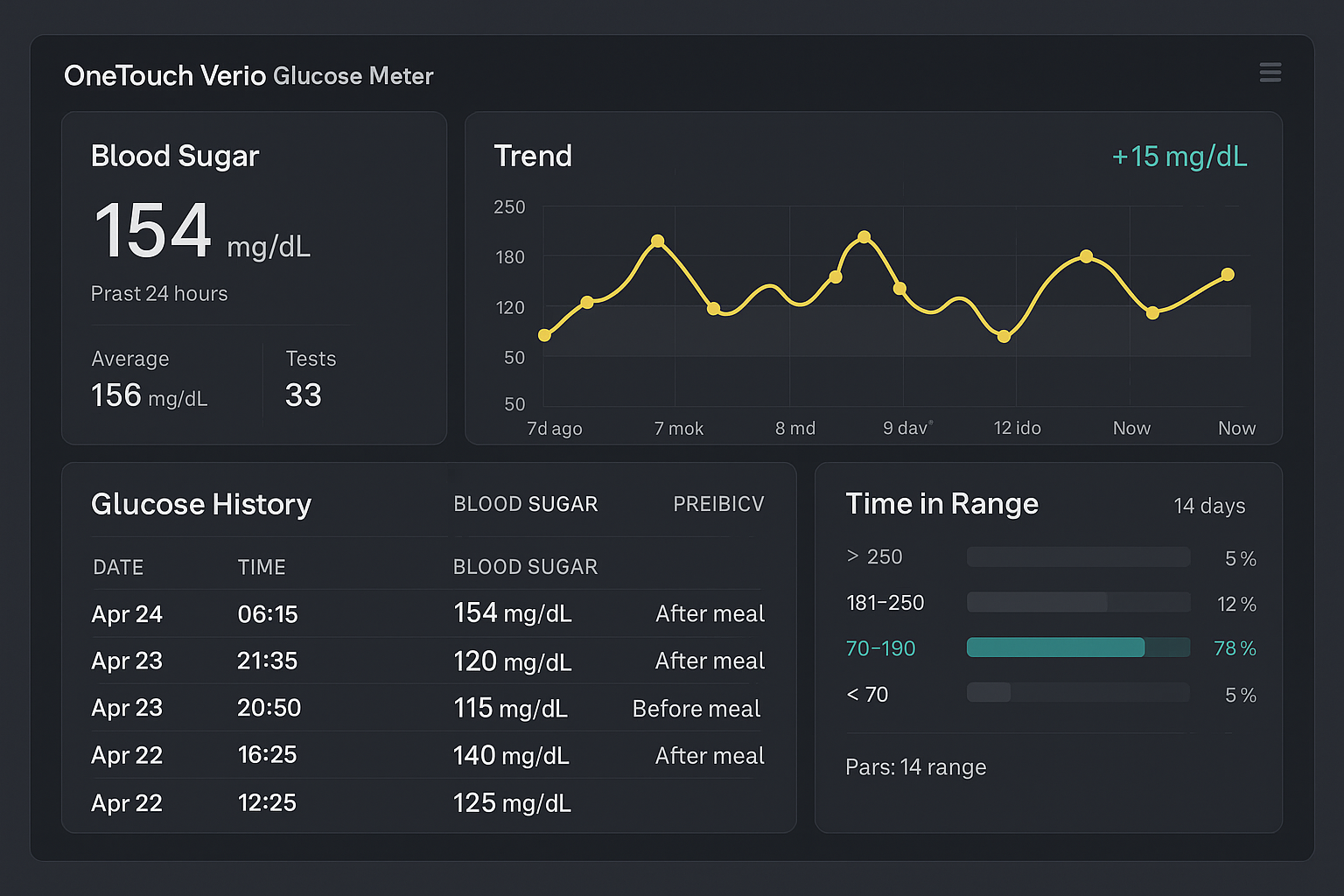Screen dimensions: 1344x896
Task: Open the hamburger menu icon
Action: 1270,73
